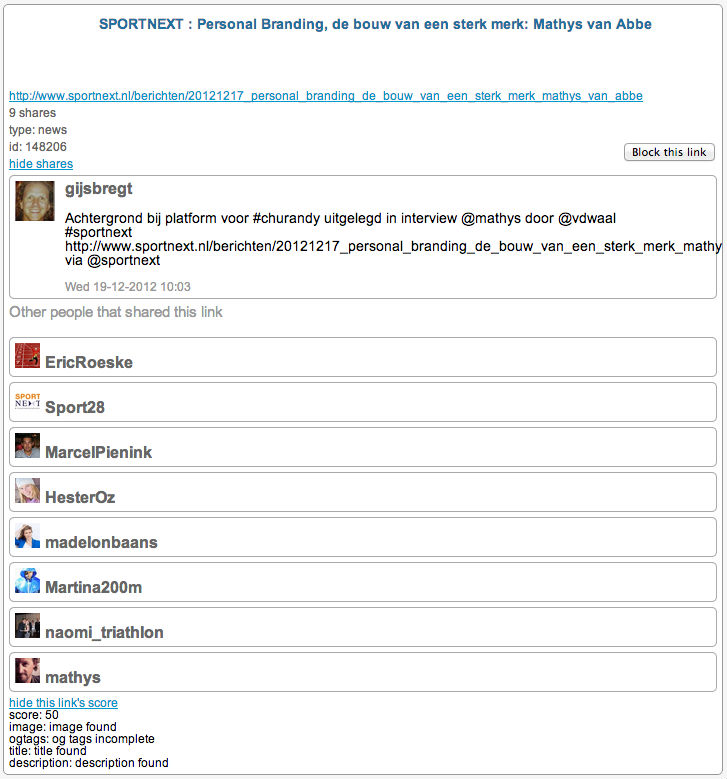Click mathys's avatar icon

[x=28, y=671]
